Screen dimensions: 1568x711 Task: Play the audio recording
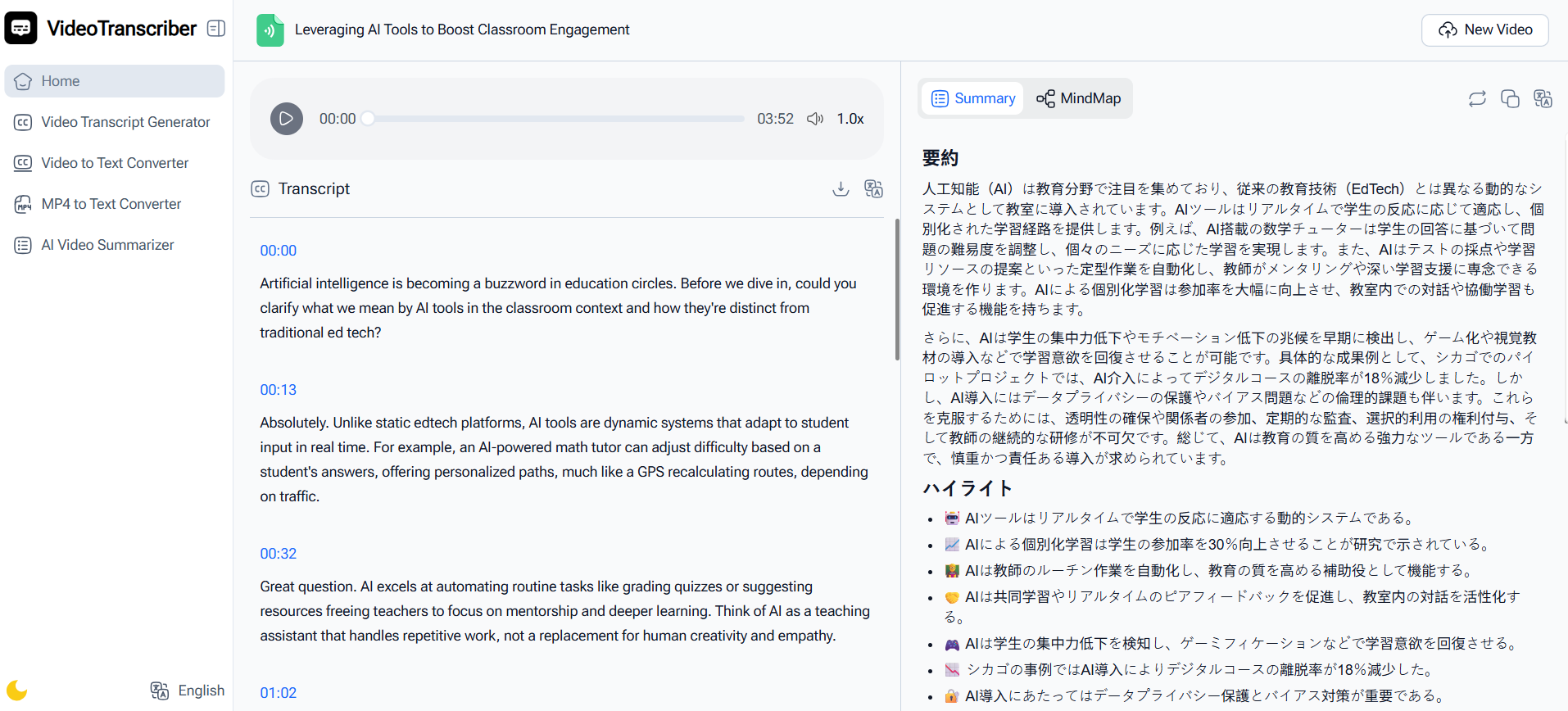click(287, 119)
